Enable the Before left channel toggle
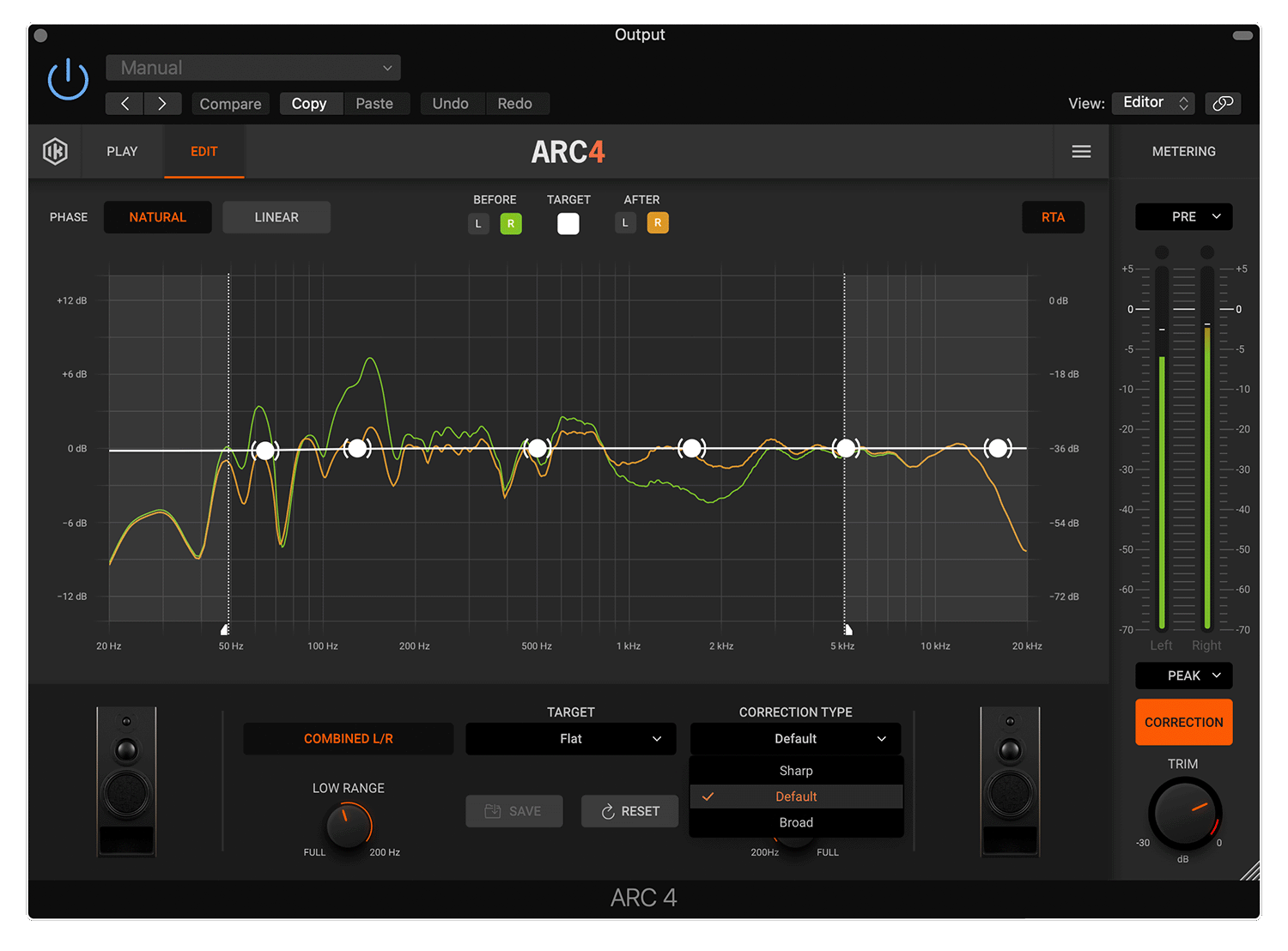This screenshot has height=951, width=1288. point(478,222)
